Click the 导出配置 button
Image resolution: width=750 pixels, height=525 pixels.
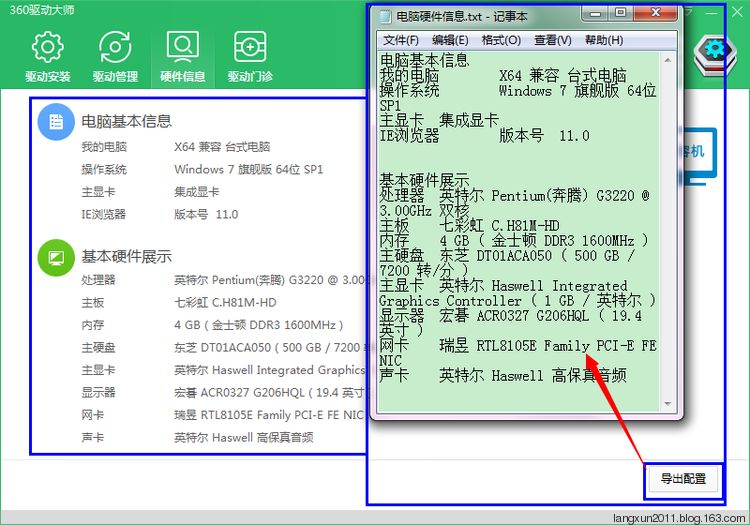(683, 479)
